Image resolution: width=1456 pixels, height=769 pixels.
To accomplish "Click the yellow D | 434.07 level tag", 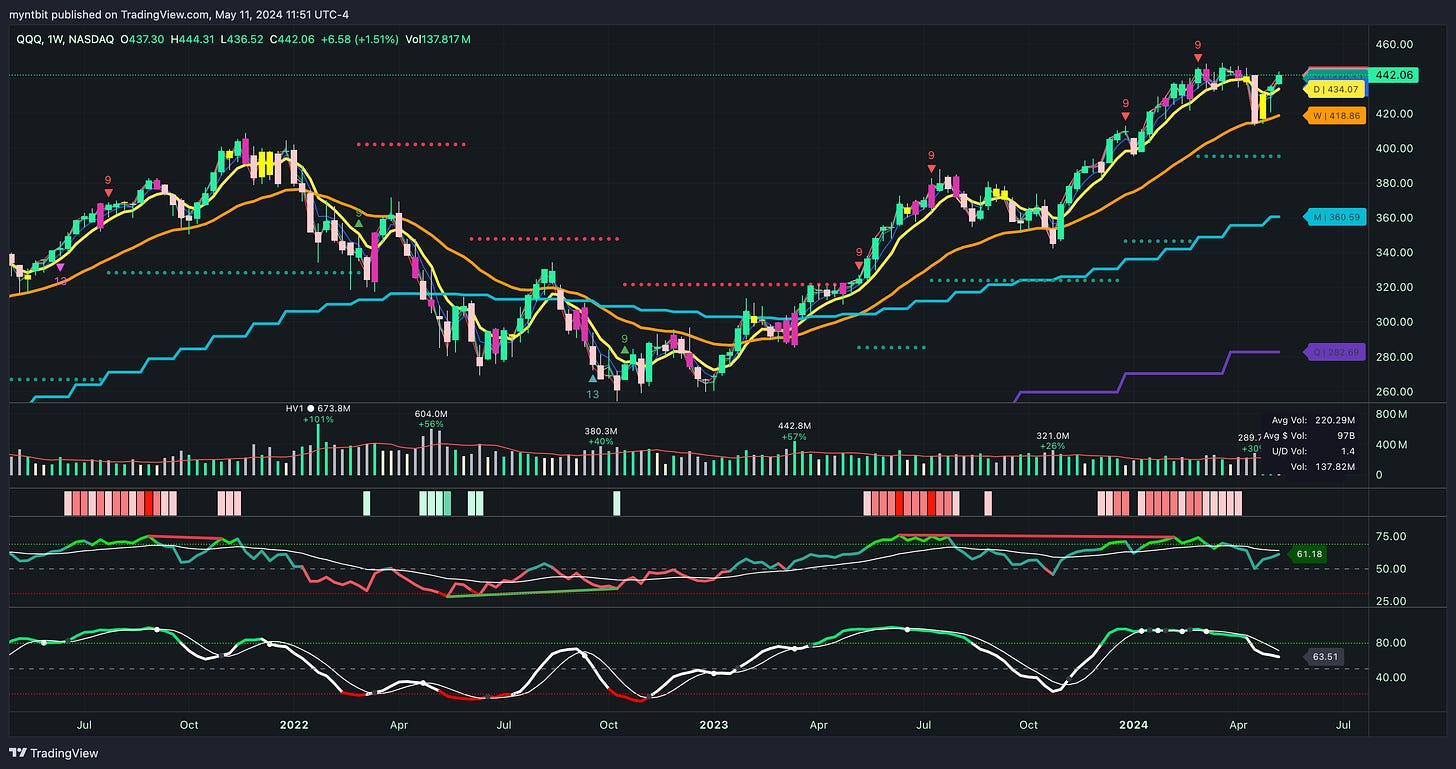I will 1334,90.
